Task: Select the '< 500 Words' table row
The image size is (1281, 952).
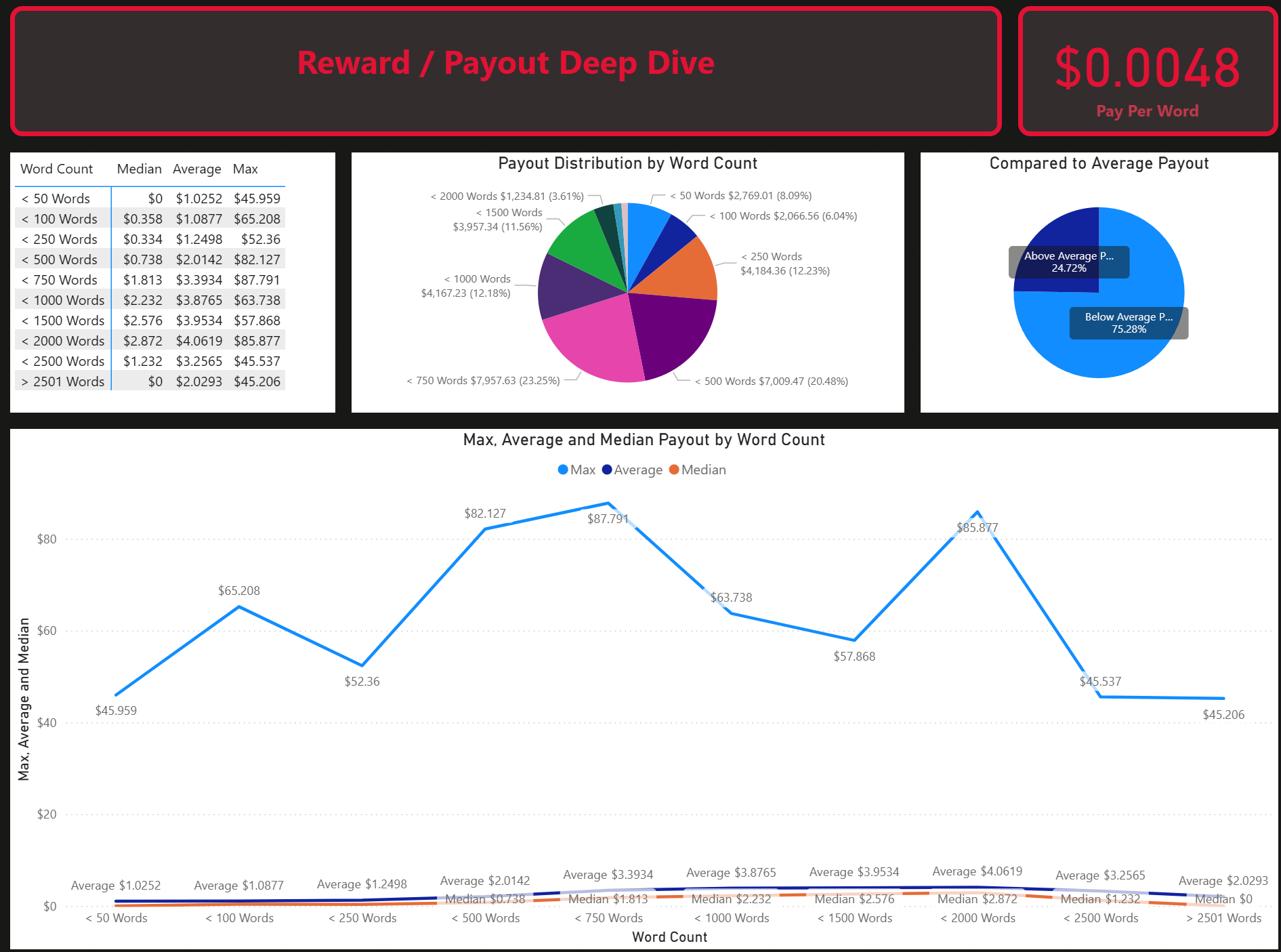Action: coord(150,260)
